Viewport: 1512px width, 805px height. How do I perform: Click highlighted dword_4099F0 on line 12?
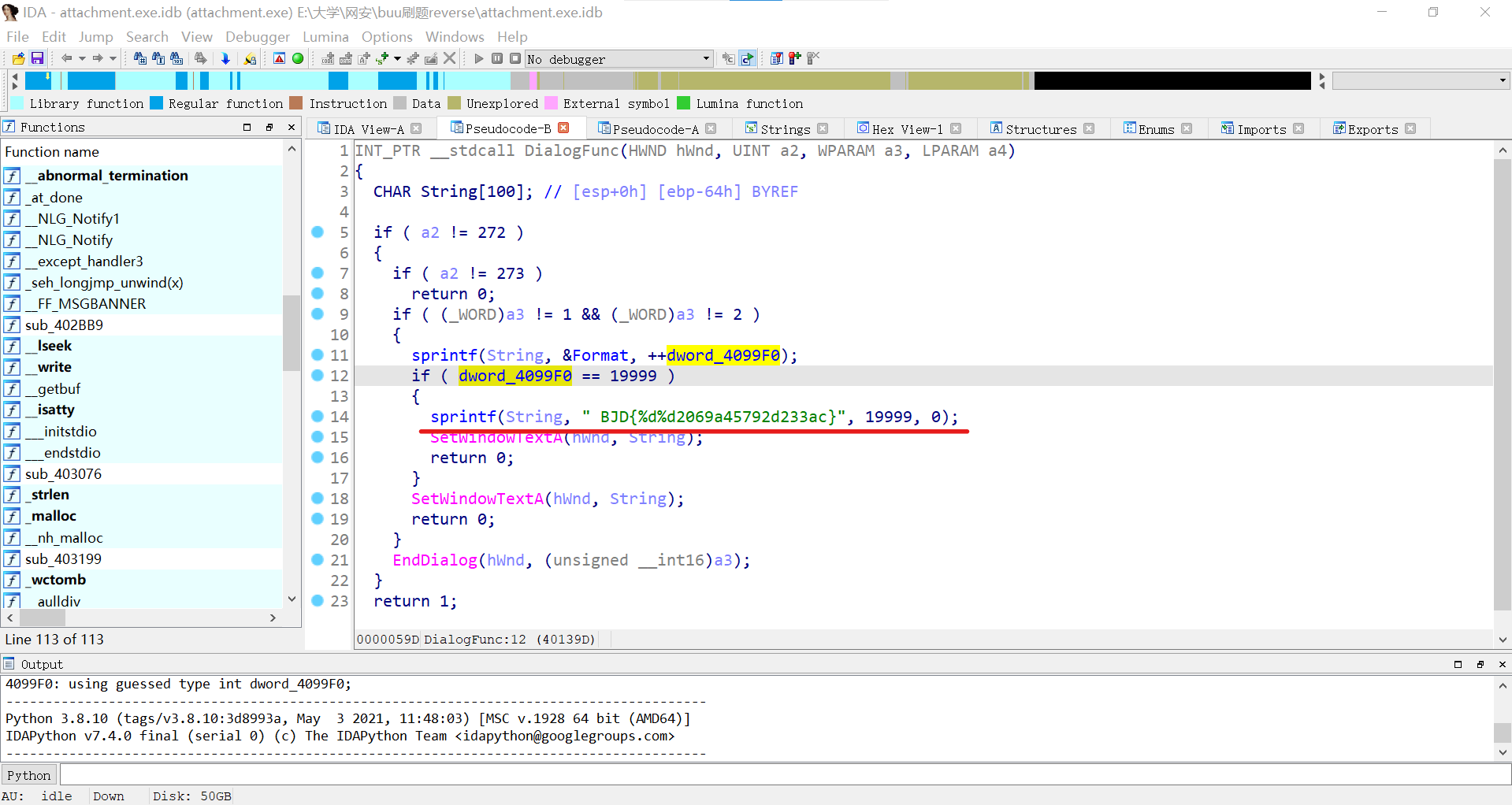515,376
